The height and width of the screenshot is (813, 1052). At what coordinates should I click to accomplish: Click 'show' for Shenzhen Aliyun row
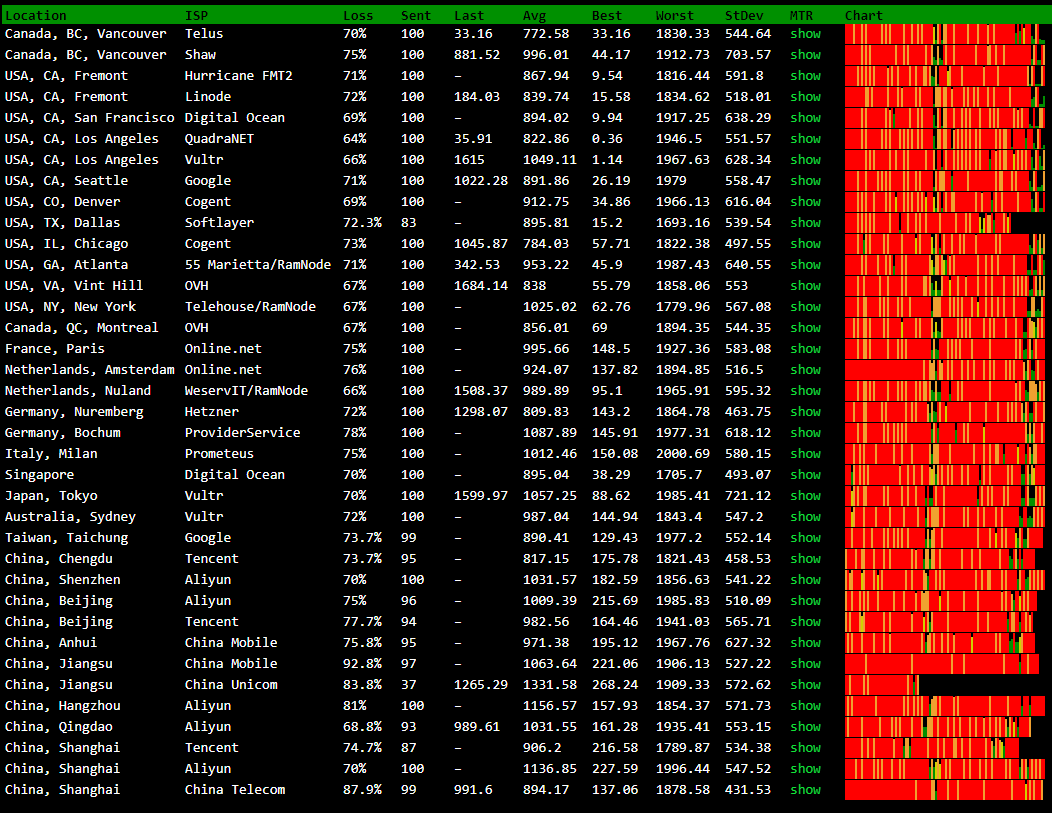click(805, 580)
